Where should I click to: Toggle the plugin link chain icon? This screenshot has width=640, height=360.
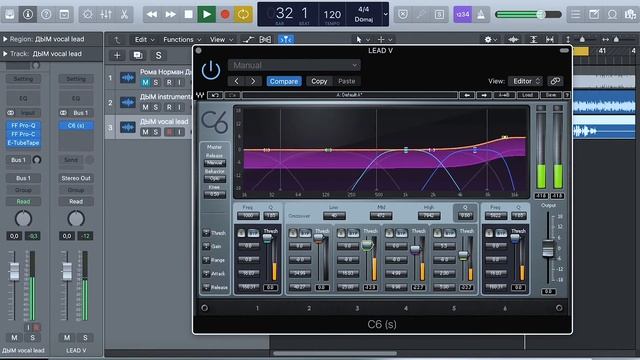[555, 81]
